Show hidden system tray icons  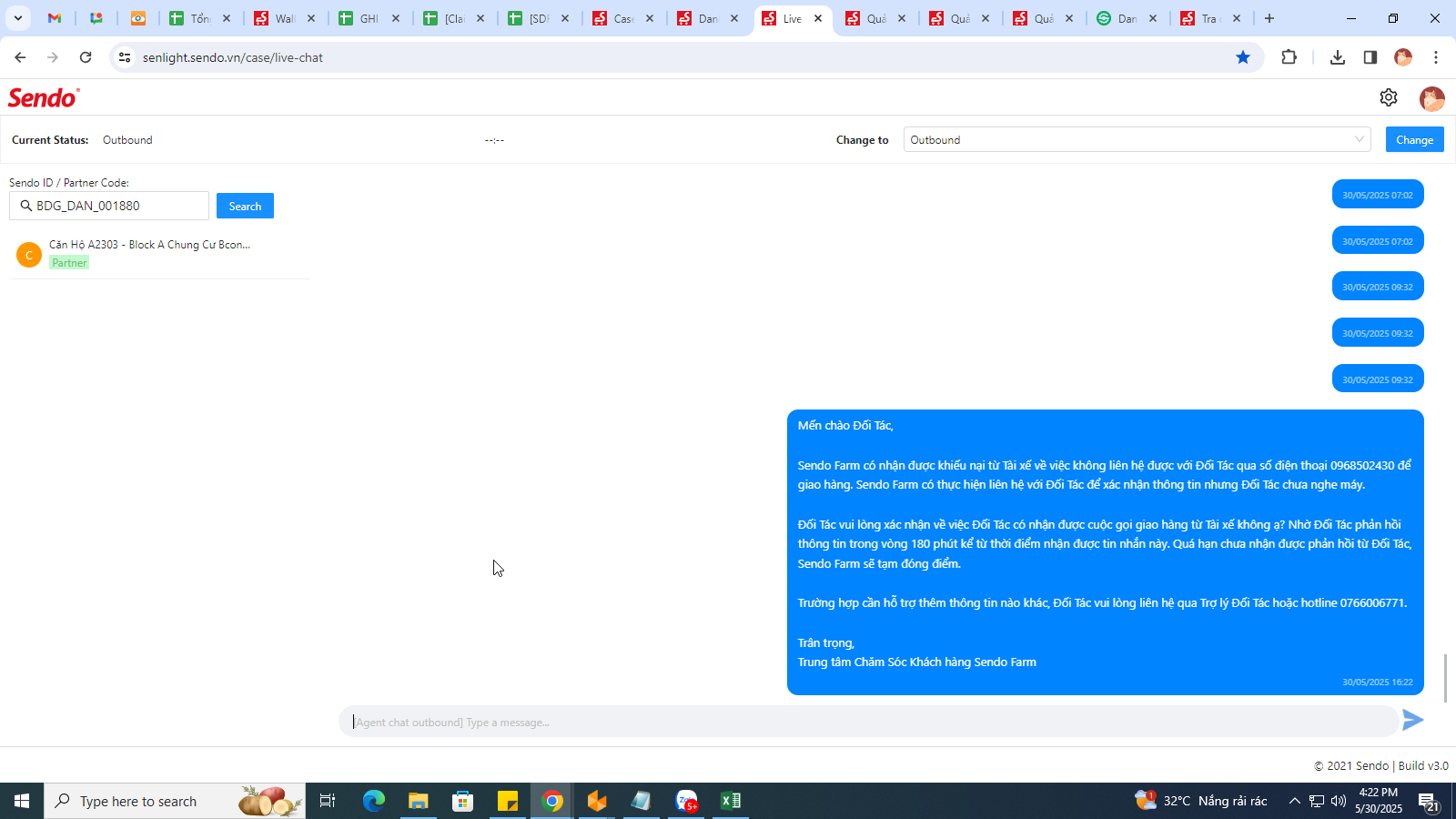tap(1294, 801)
